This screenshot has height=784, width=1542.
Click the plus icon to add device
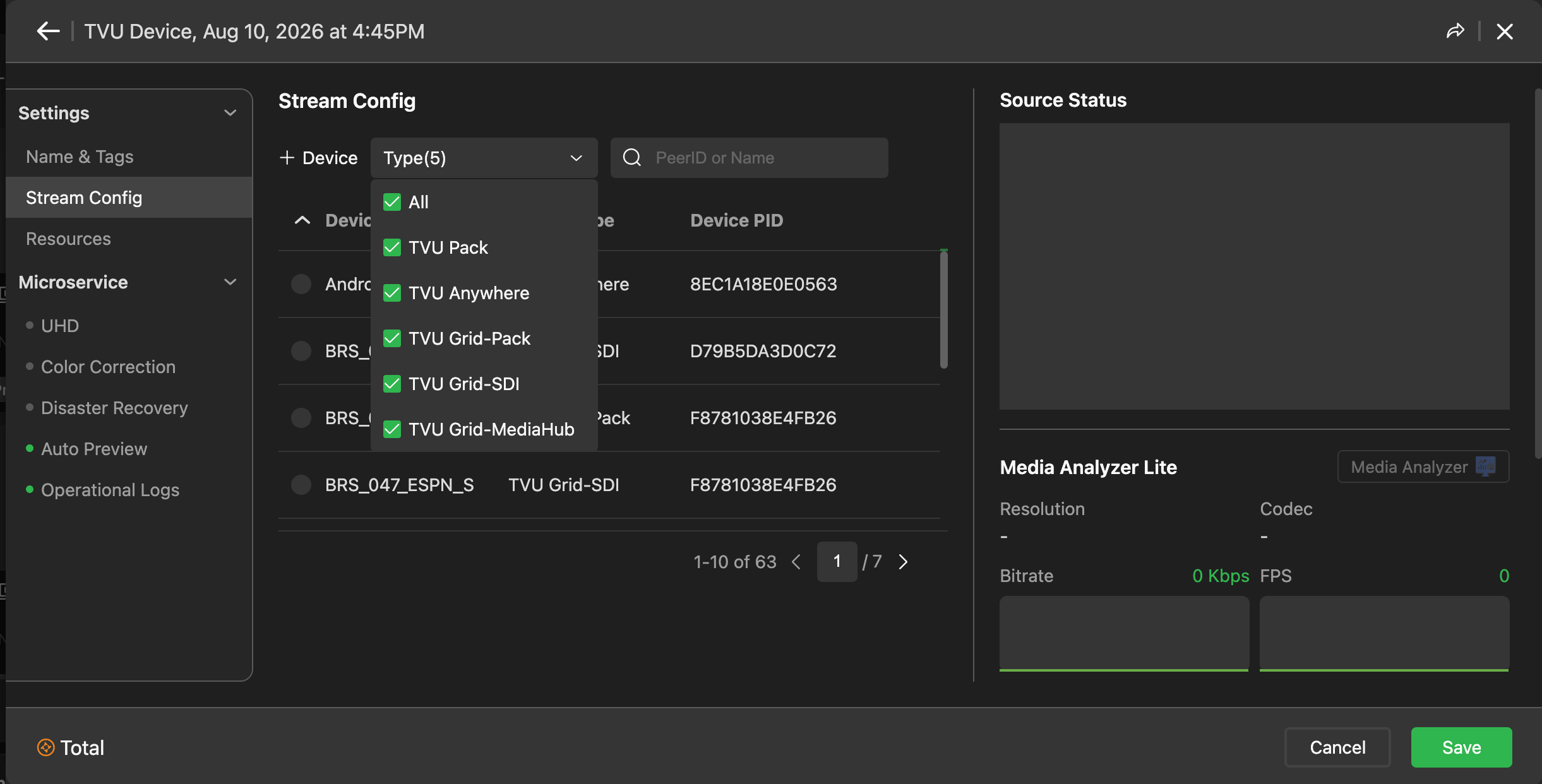287,157
